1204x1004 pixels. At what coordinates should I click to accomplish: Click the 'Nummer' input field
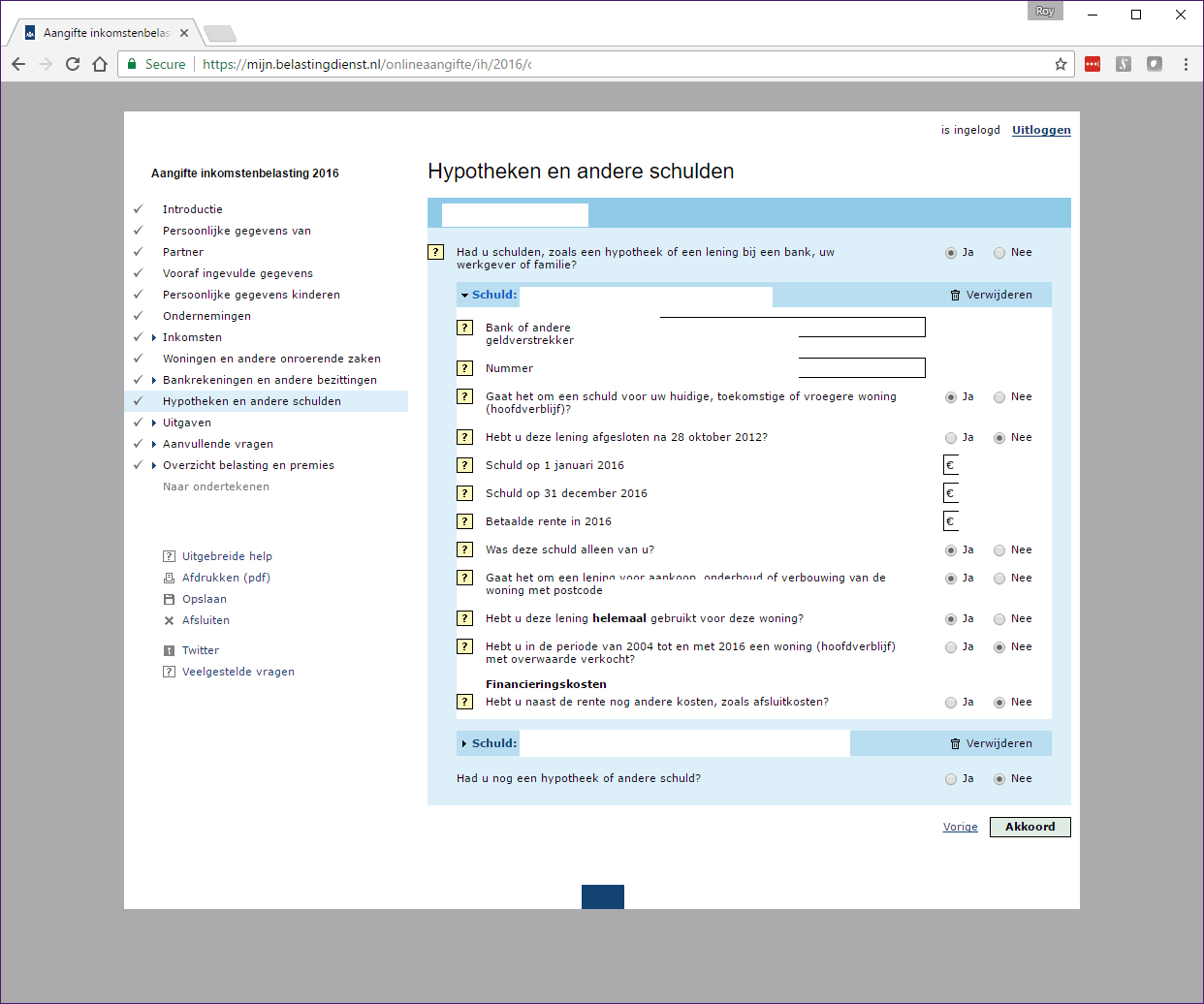(x=862, y=367)
